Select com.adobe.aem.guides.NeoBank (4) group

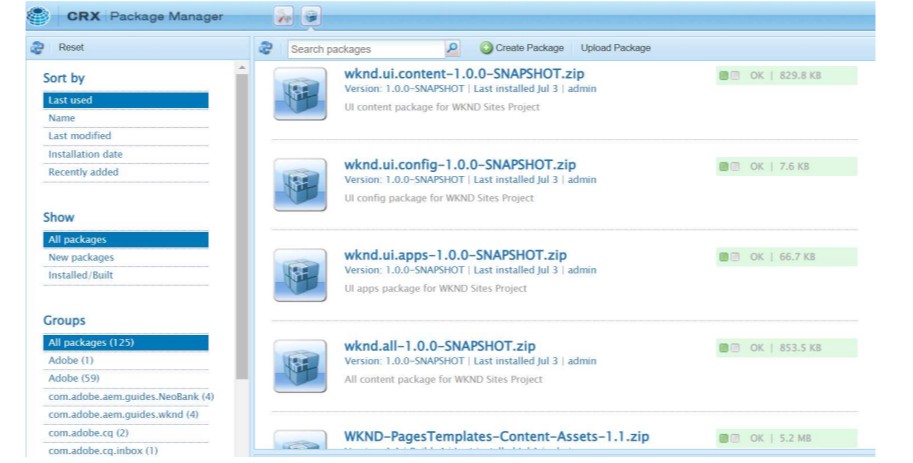tap(131, 397)
